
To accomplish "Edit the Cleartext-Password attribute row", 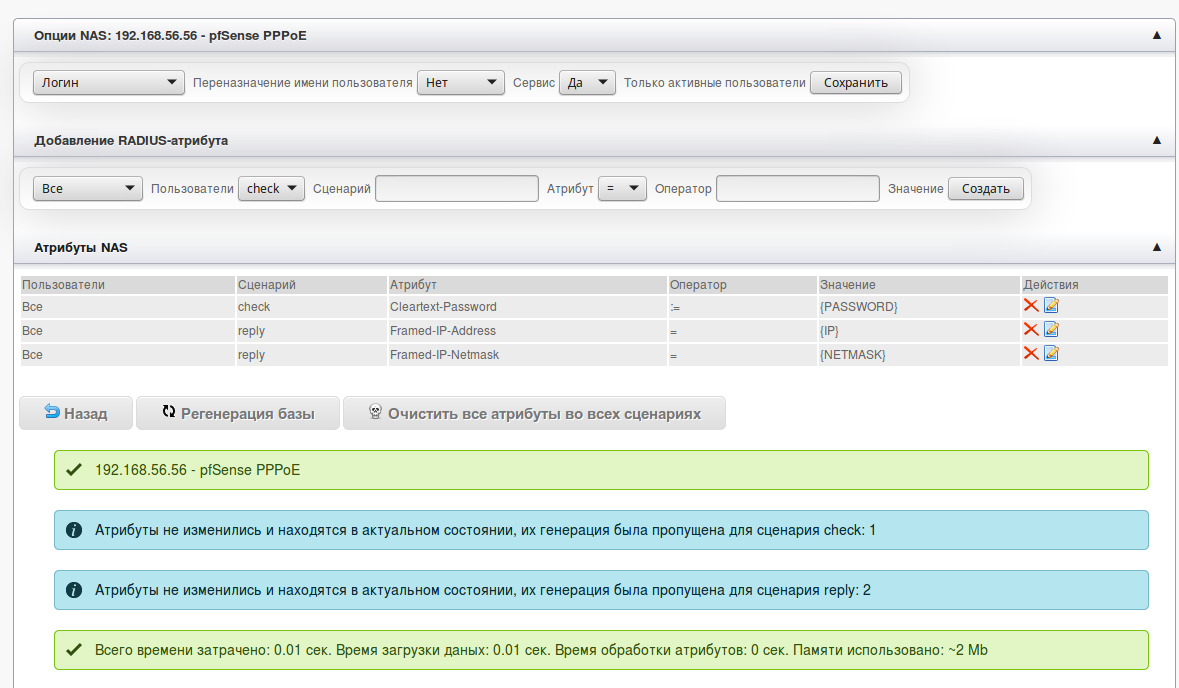I will [x=1051, y=306].
